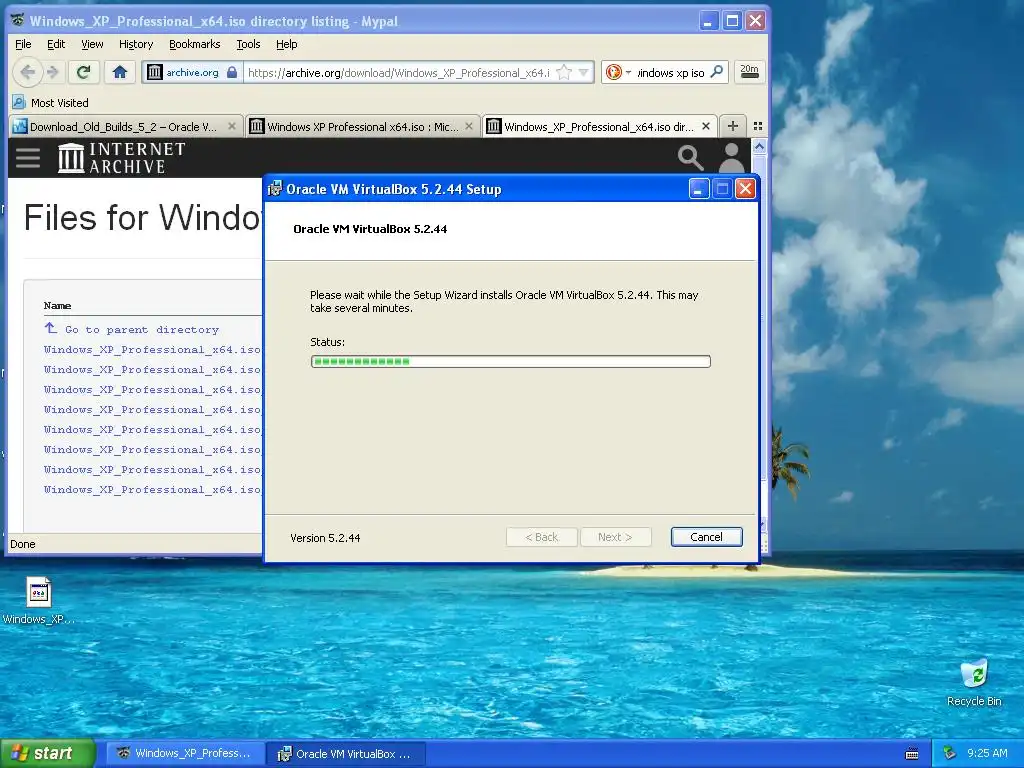Open the home page button

(120, 72)
